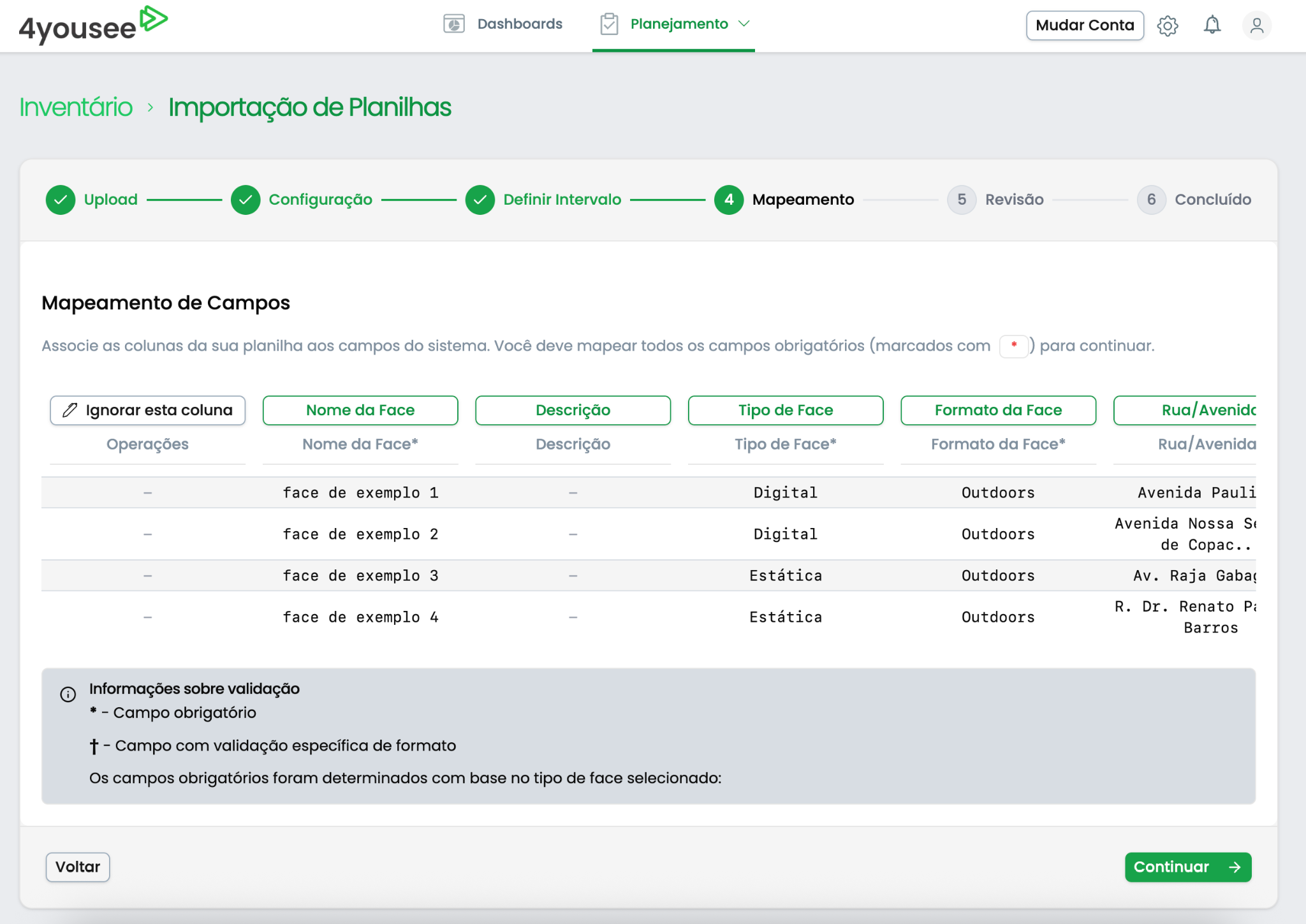The image size is (1306, 924).
Task: Click the Configuração completed checkmark step
Action: (246, 200)
